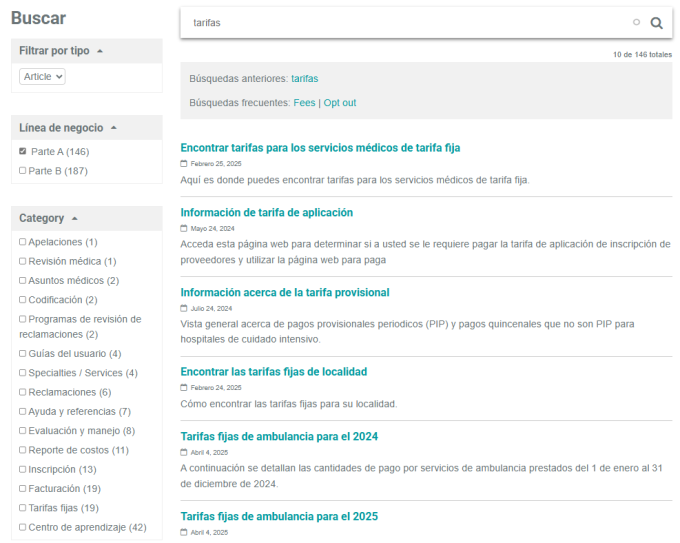This screenshot has height=543, width=680.
Task: Click calendar icon beside Febrero 25, 2025
Action: tap(184, 163)
